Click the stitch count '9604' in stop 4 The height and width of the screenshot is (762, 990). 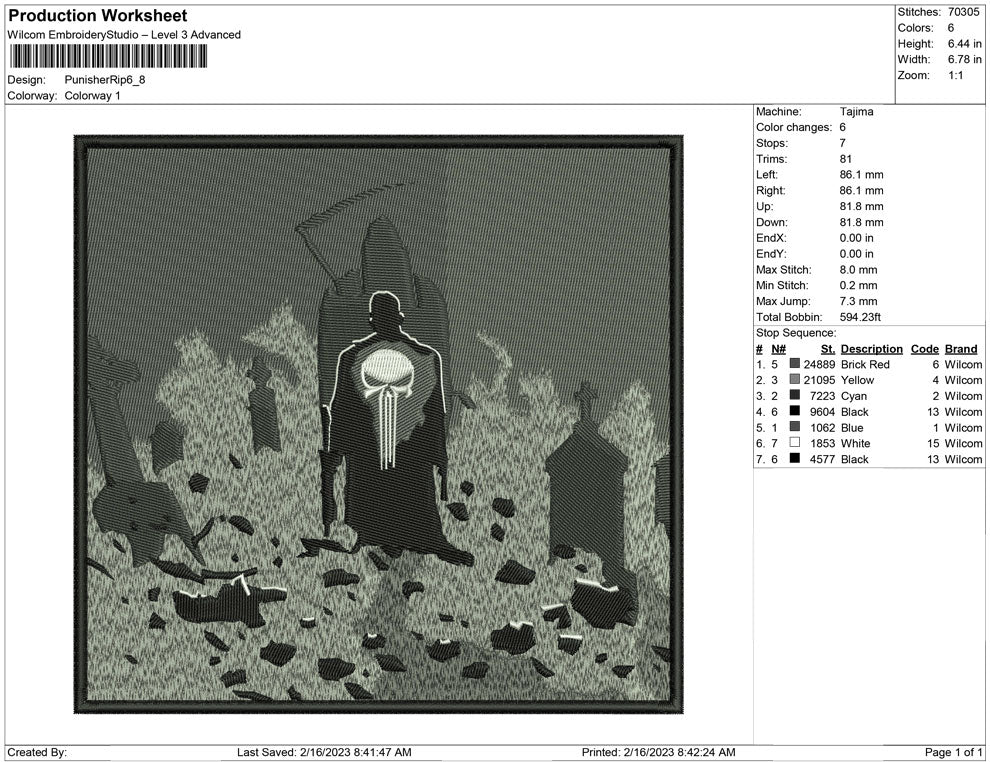(823, 412)
